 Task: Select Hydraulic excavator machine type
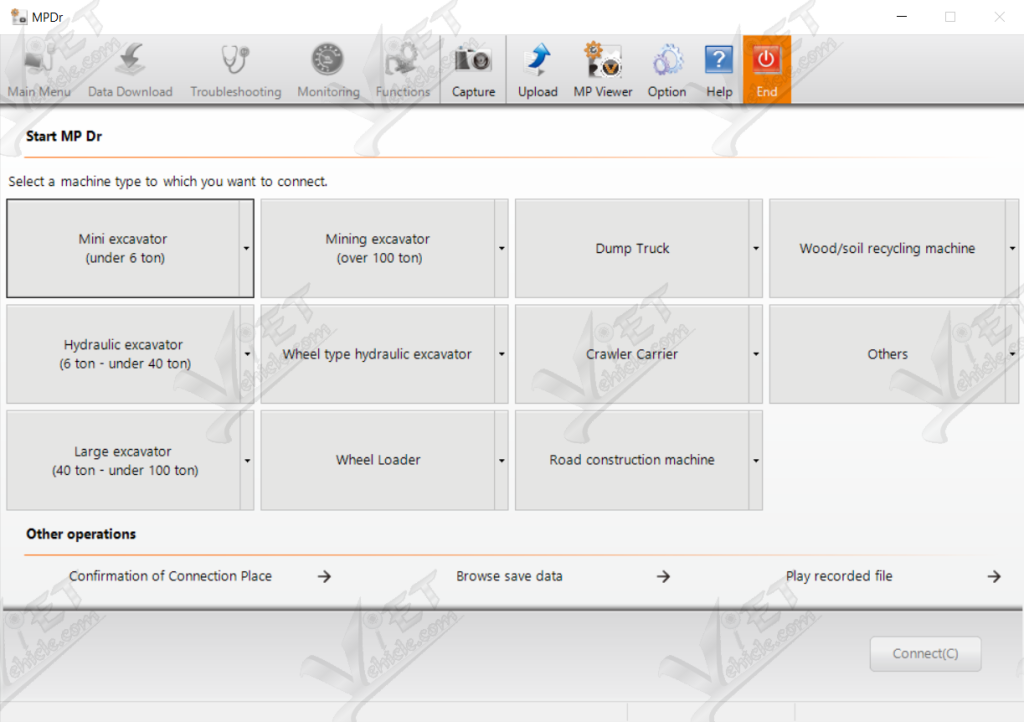124,355
